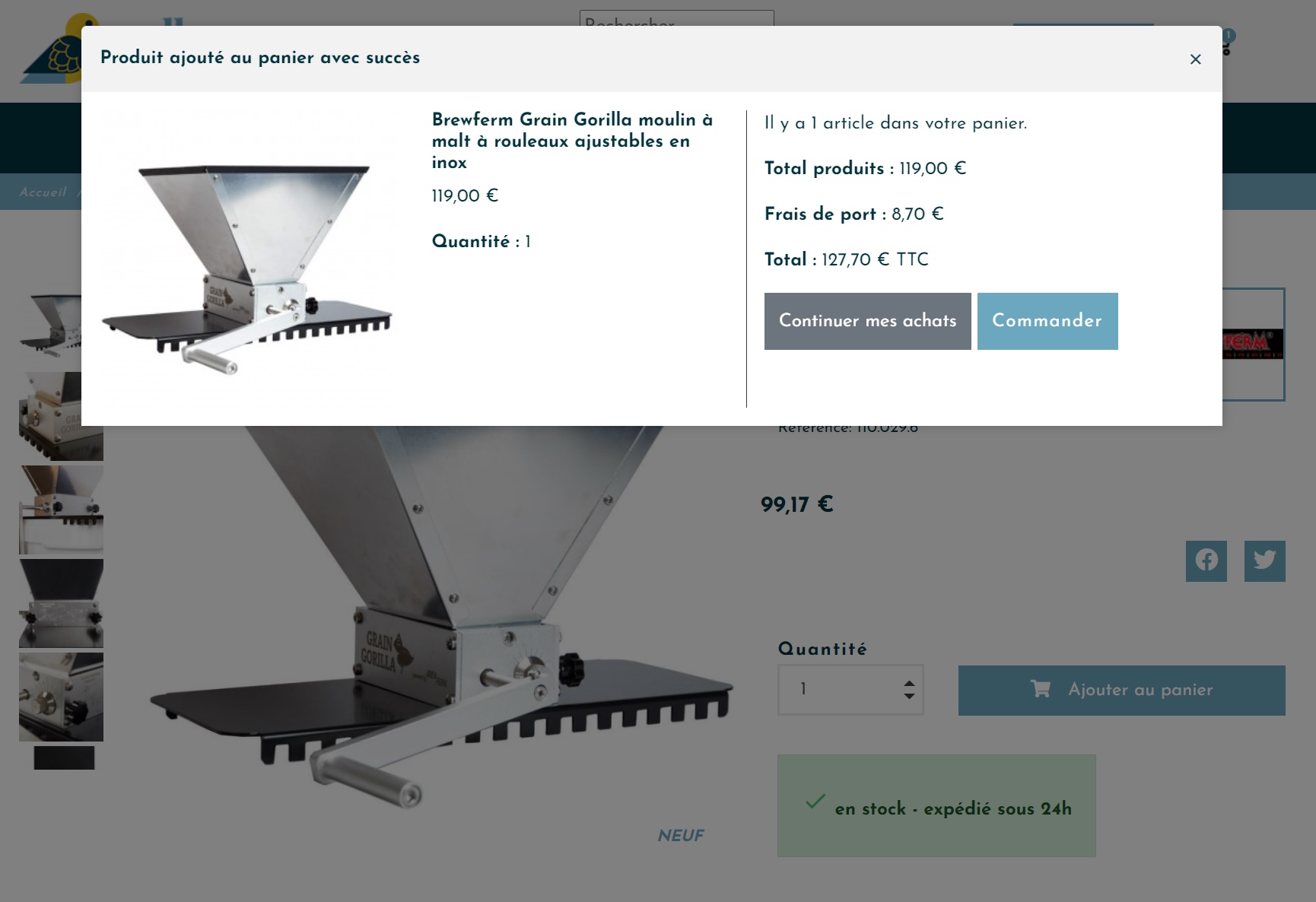This screenshot has width=1316, height=902.
Task: Add the product with Ajouter au panier
Action: click(x=1121, y=691)
